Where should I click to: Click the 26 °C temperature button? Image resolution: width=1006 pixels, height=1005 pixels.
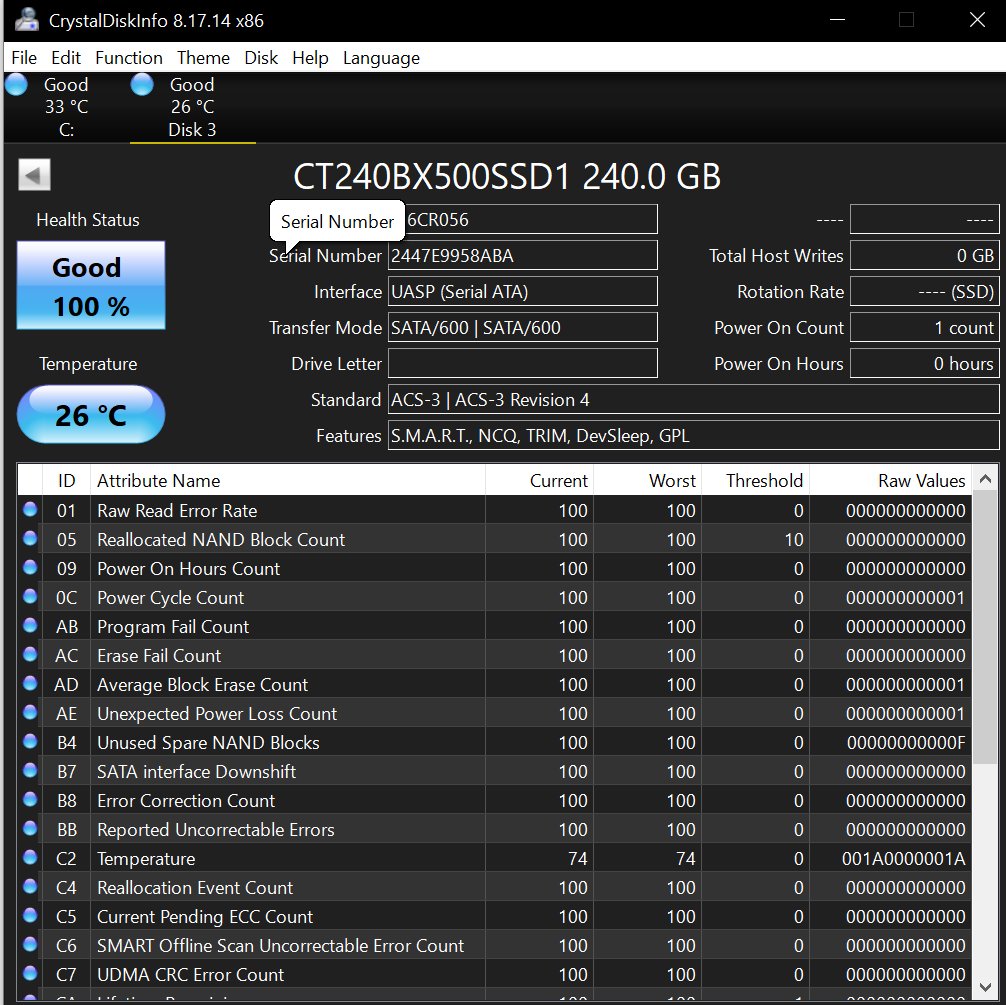[90, 415]
